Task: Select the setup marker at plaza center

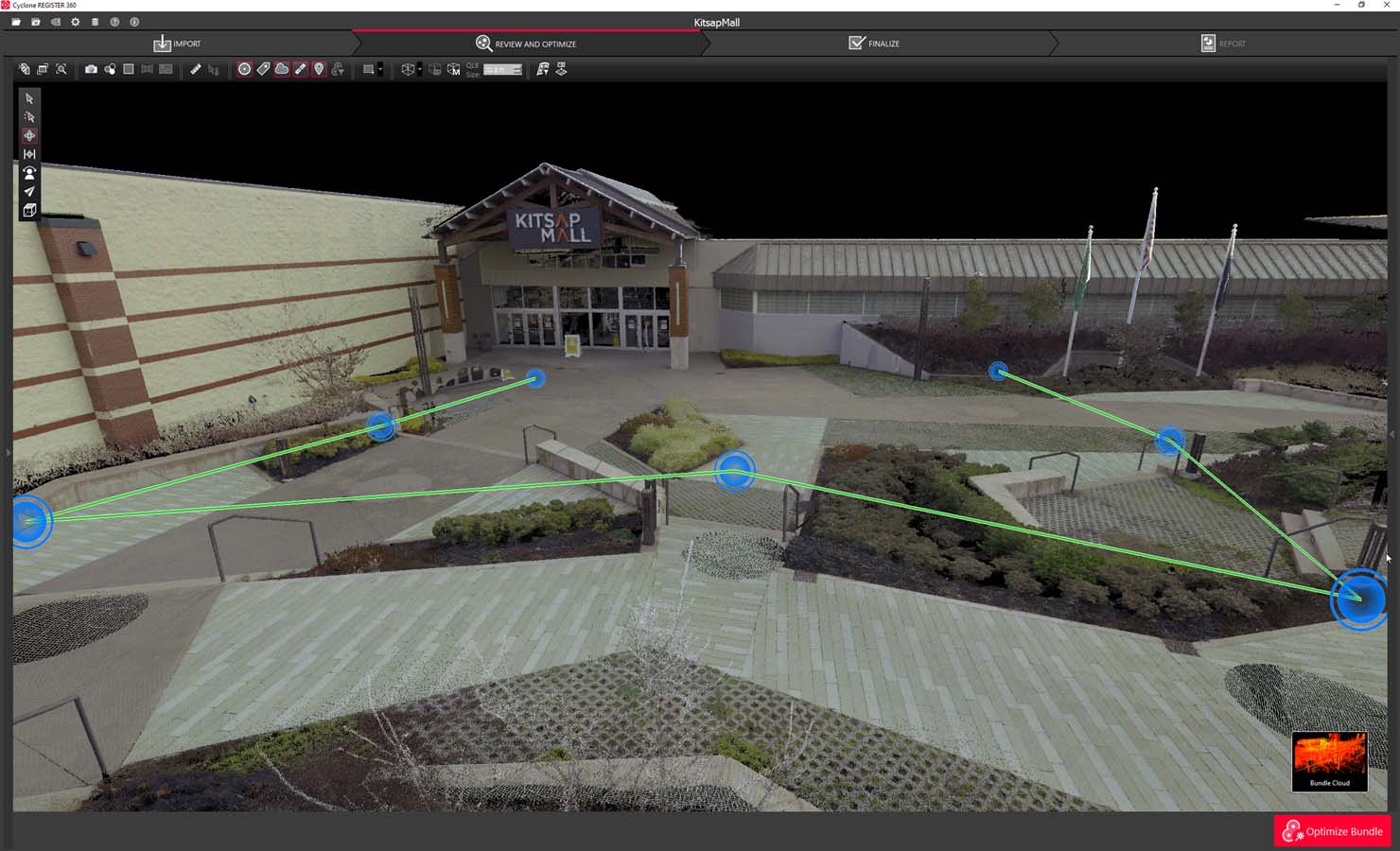Action: coord(734,471)
